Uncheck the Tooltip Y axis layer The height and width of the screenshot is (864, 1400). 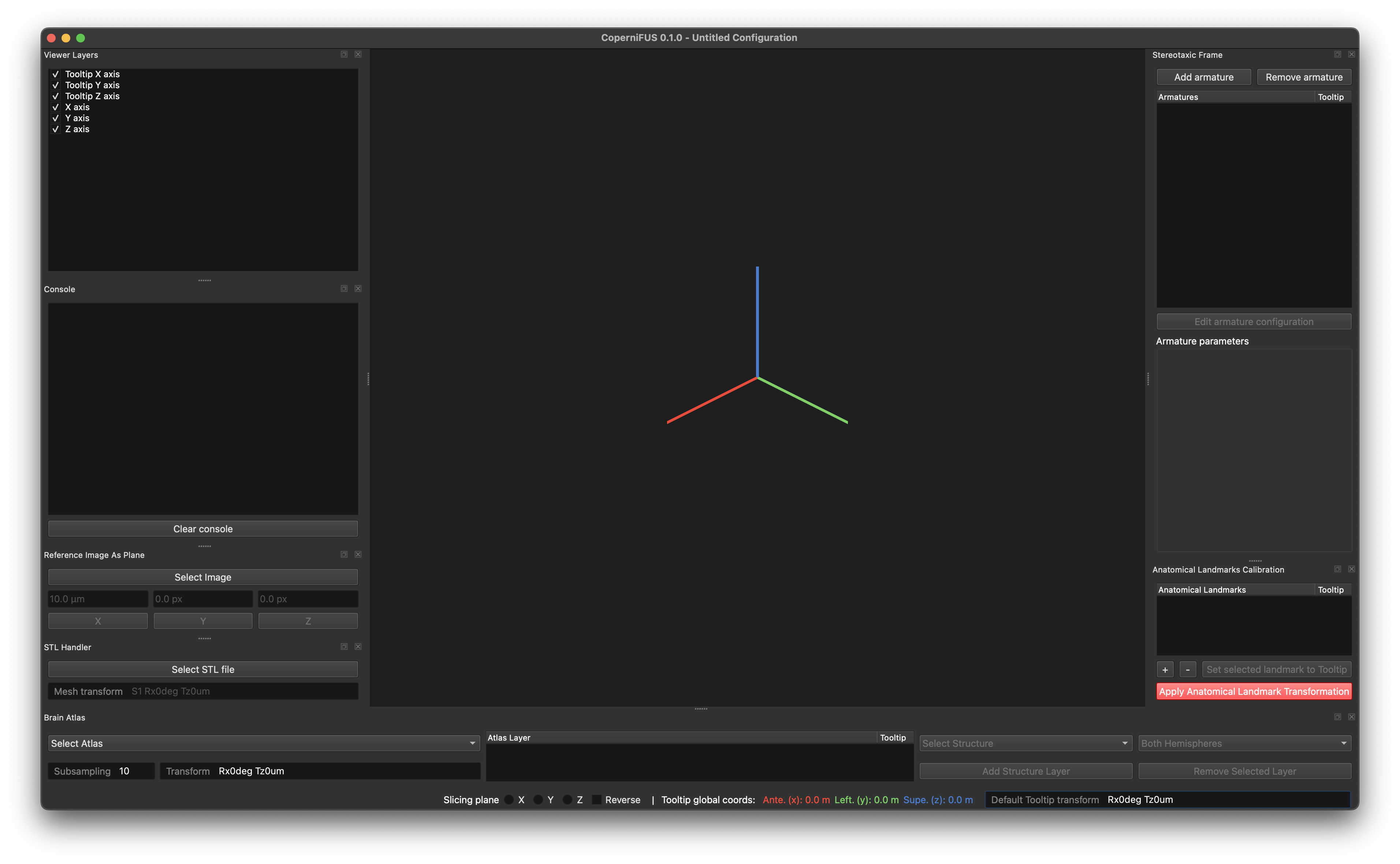pos(55,85)
